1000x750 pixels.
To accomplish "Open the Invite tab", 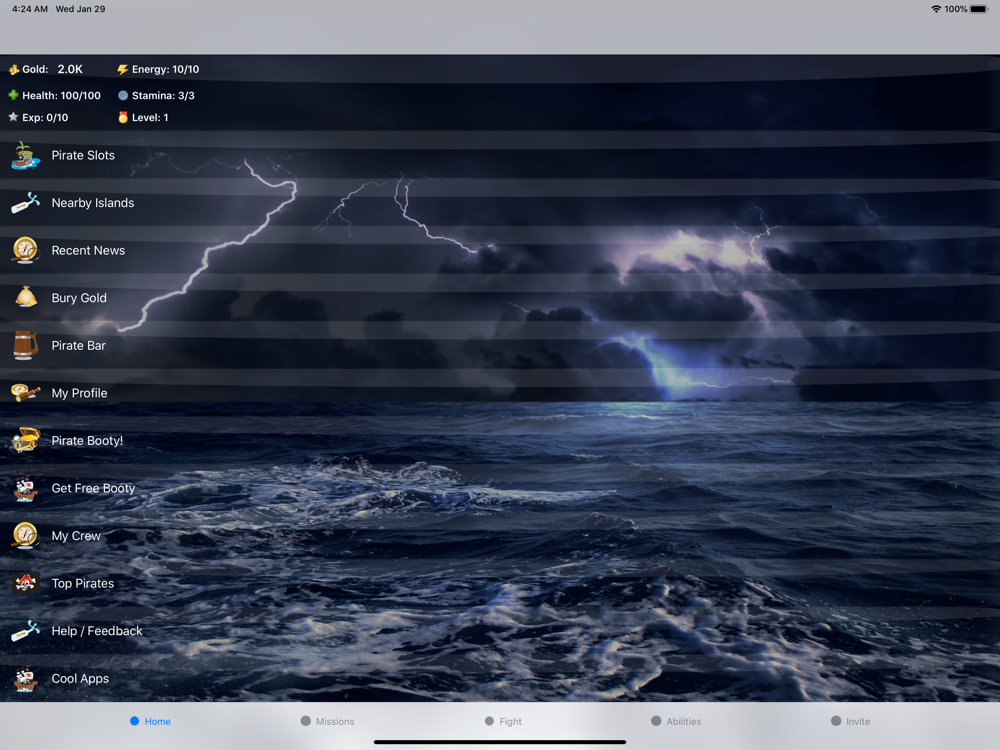I will [850, 721].
